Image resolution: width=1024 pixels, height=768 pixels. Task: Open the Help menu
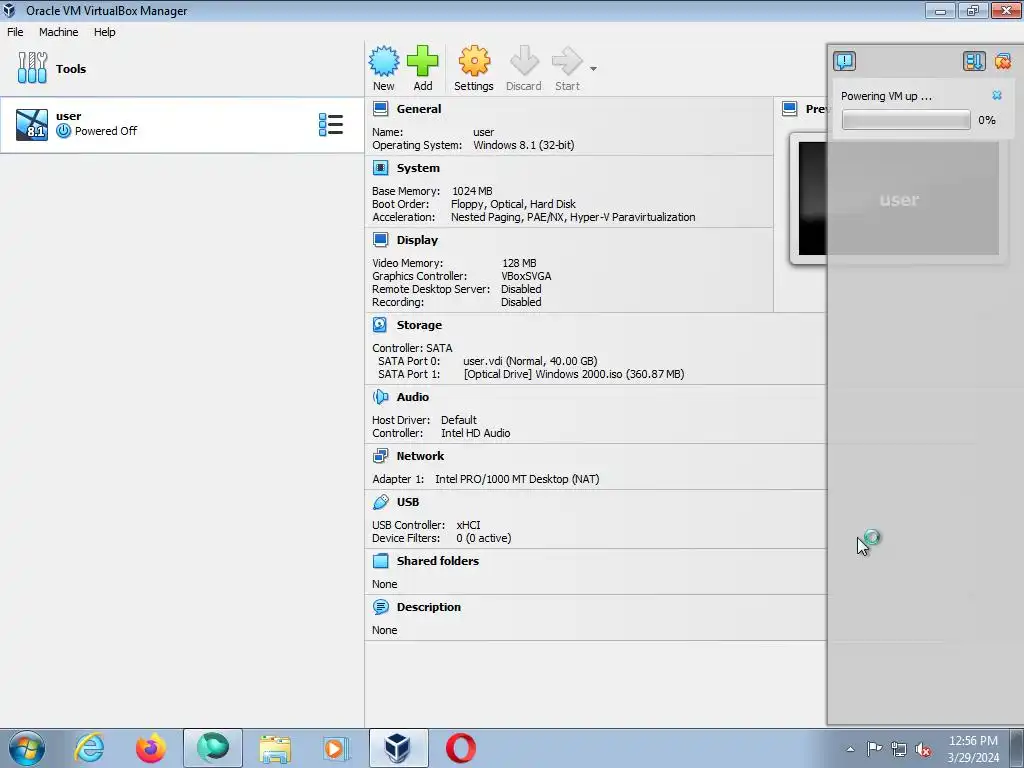click(104, 32)
